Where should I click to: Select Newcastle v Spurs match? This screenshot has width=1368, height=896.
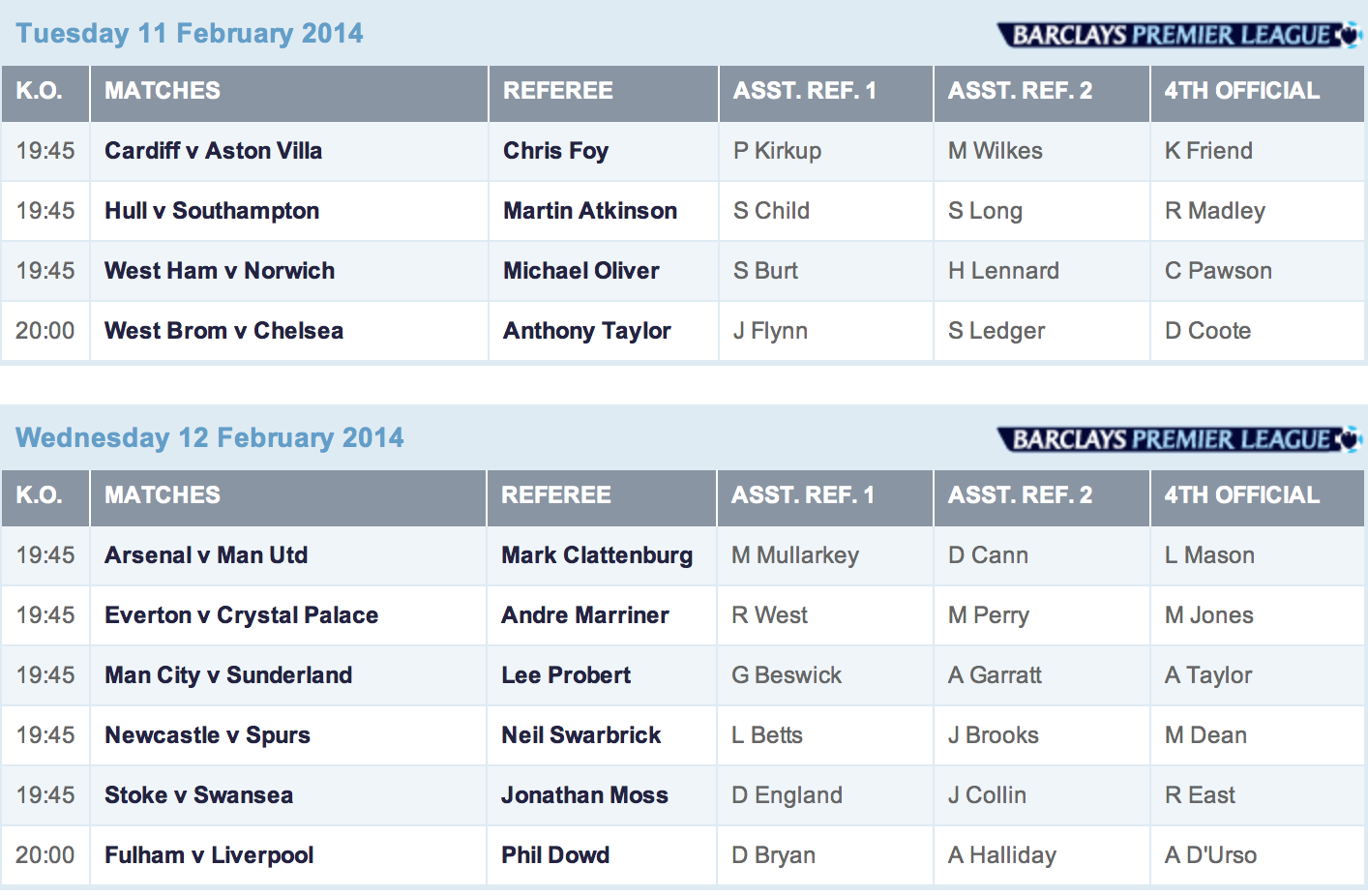(x=207, y=735)
